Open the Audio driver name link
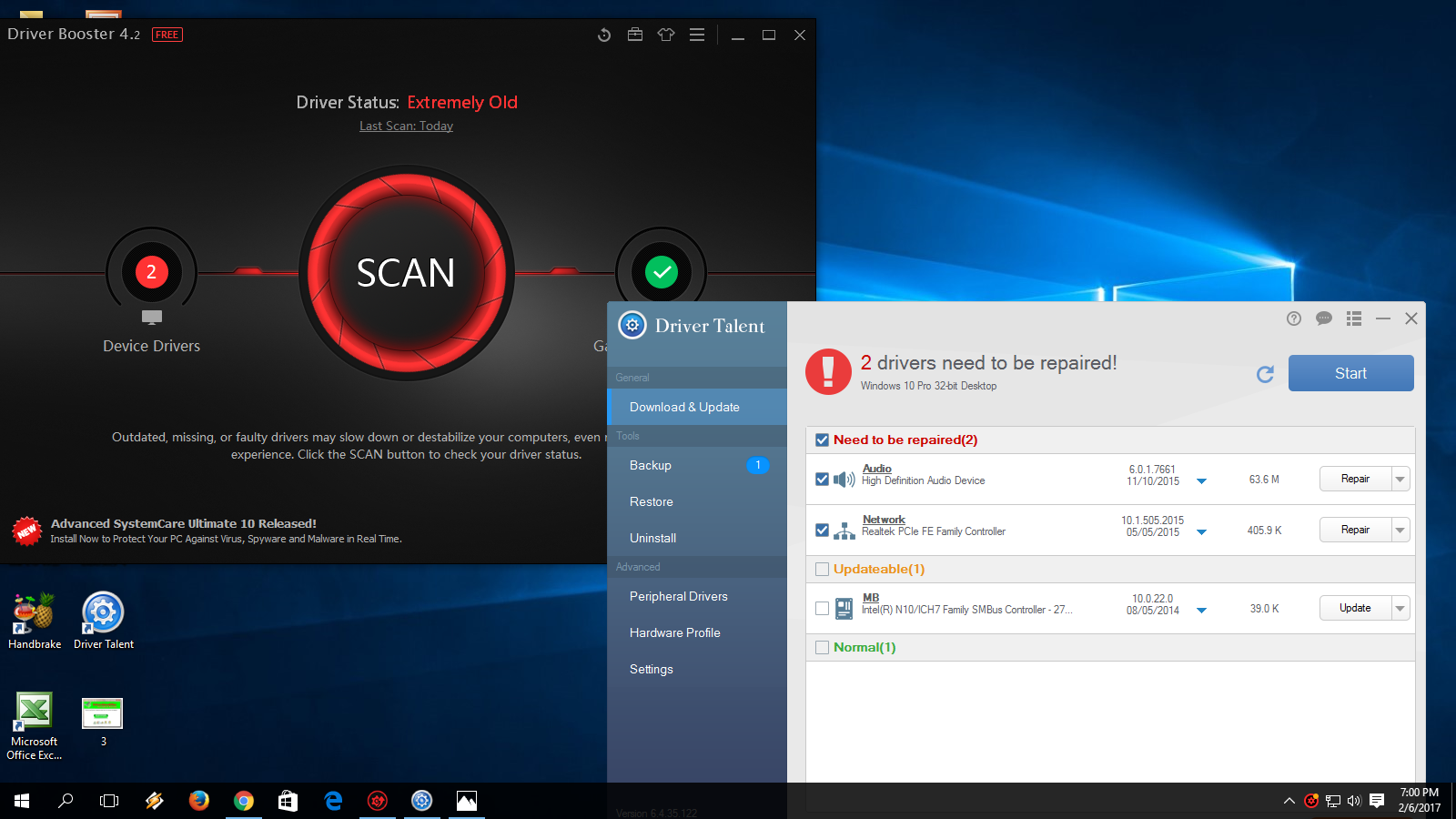The image size is (1456, 819). pos(877,469)
